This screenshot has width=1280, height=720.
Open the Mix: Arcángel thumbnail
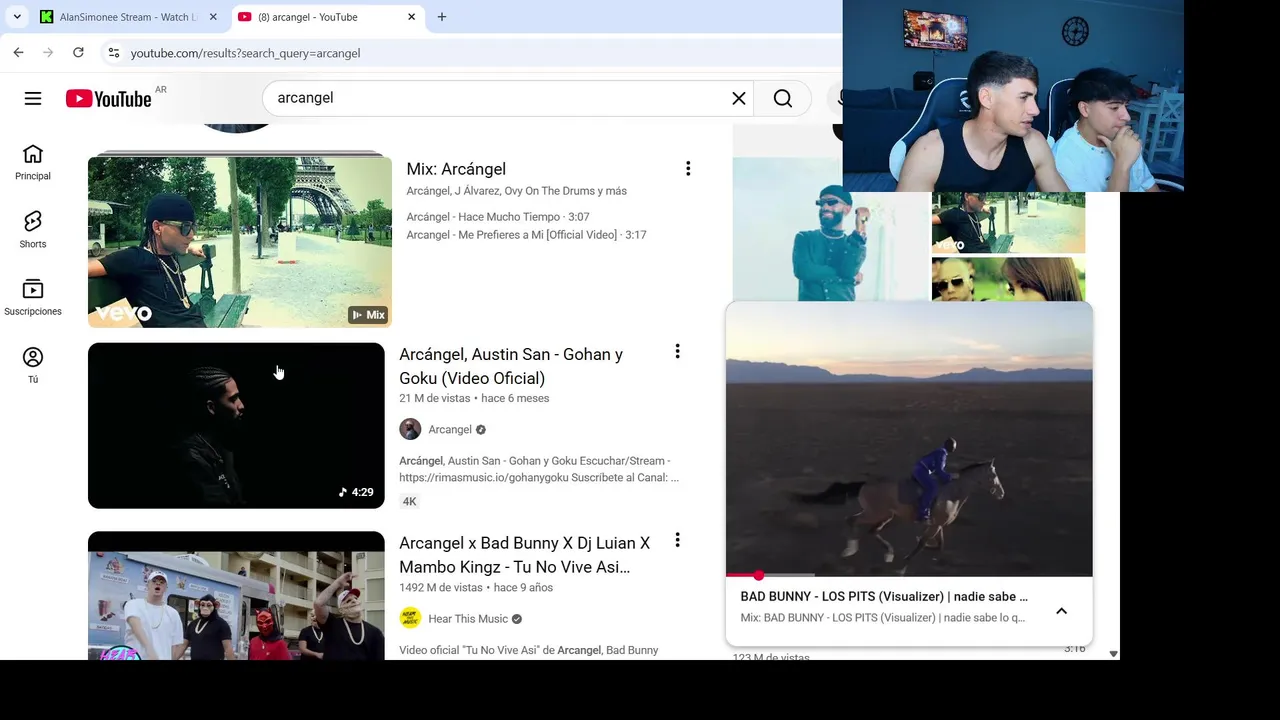(240, 241)
